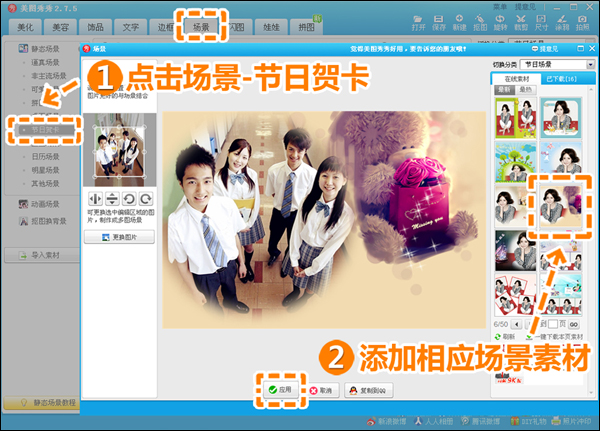Rotate image counterclockwise in scene dialog
The width and height of the screenshot is (600, 431).
point(129,199)
